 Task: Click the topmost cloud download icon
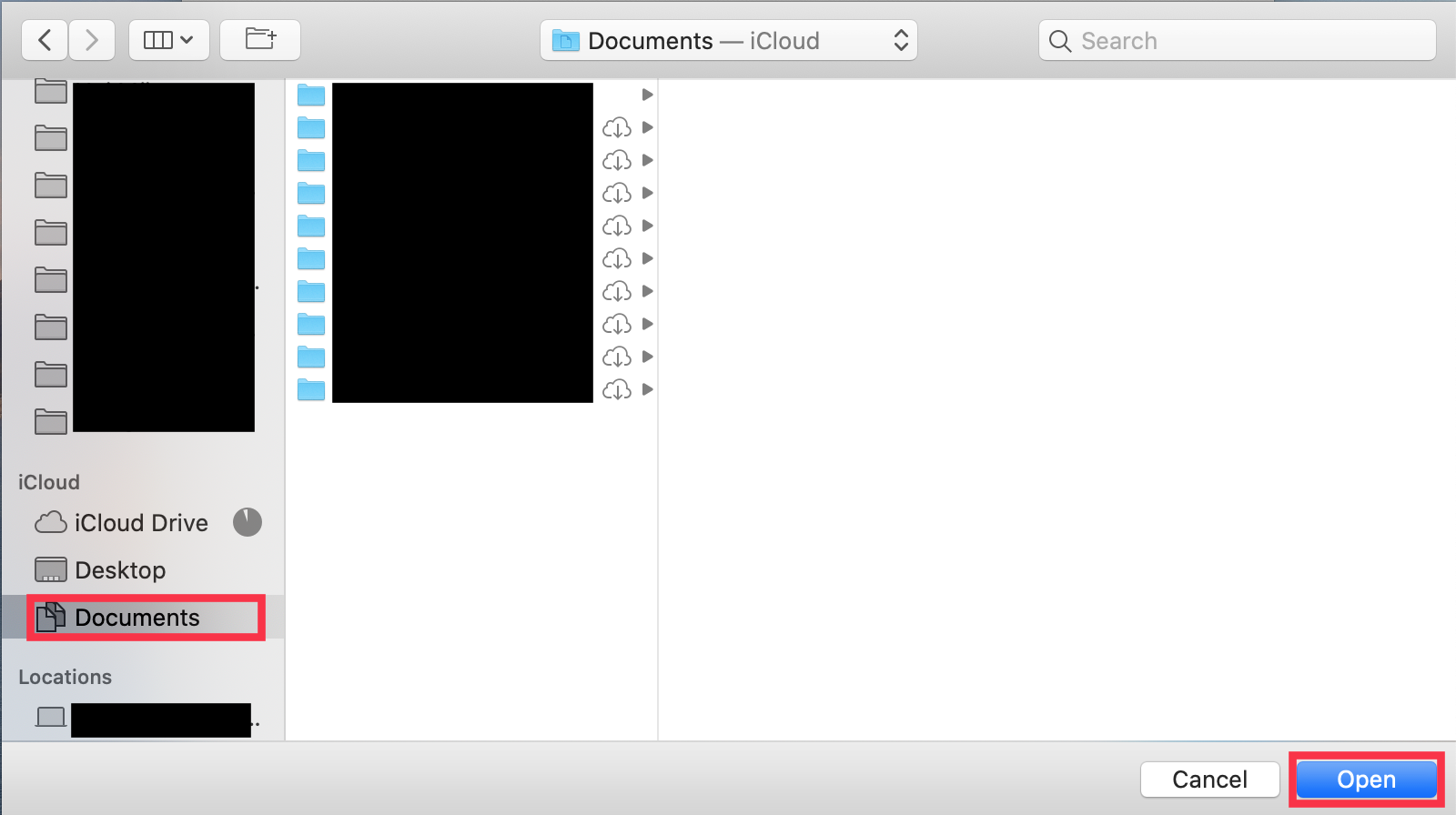coord(617,127)
